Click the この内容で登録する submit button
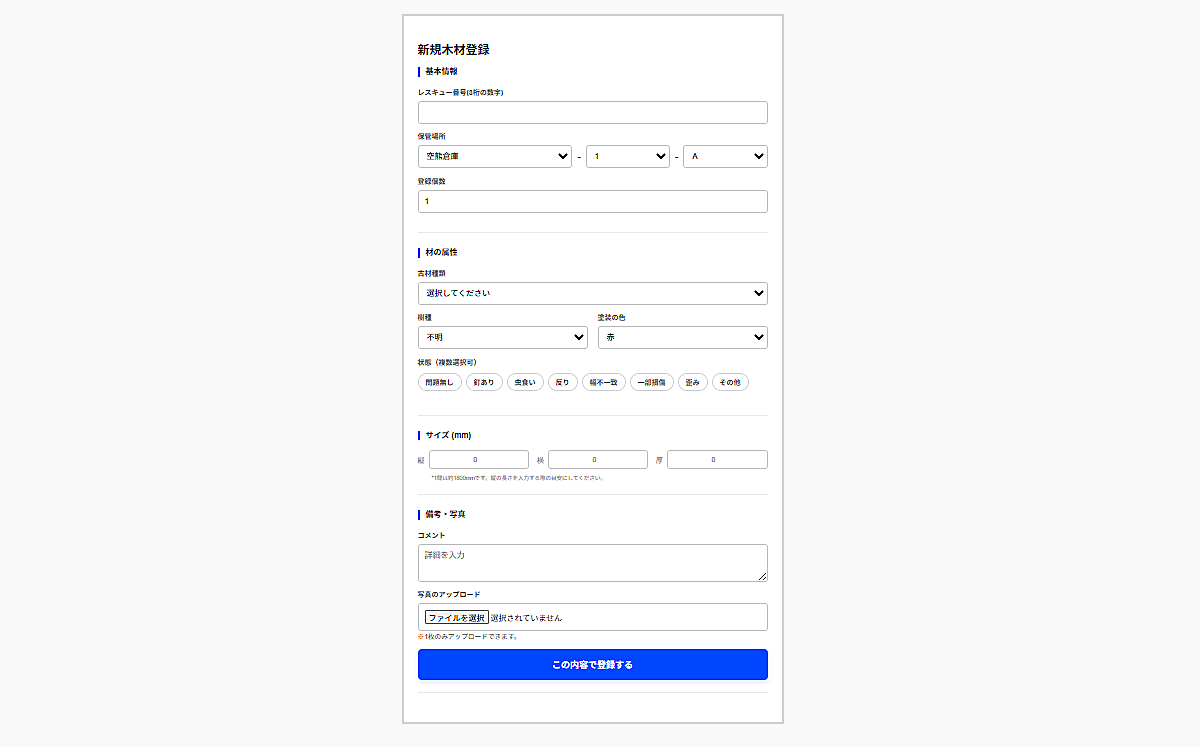 pos(592,664)
